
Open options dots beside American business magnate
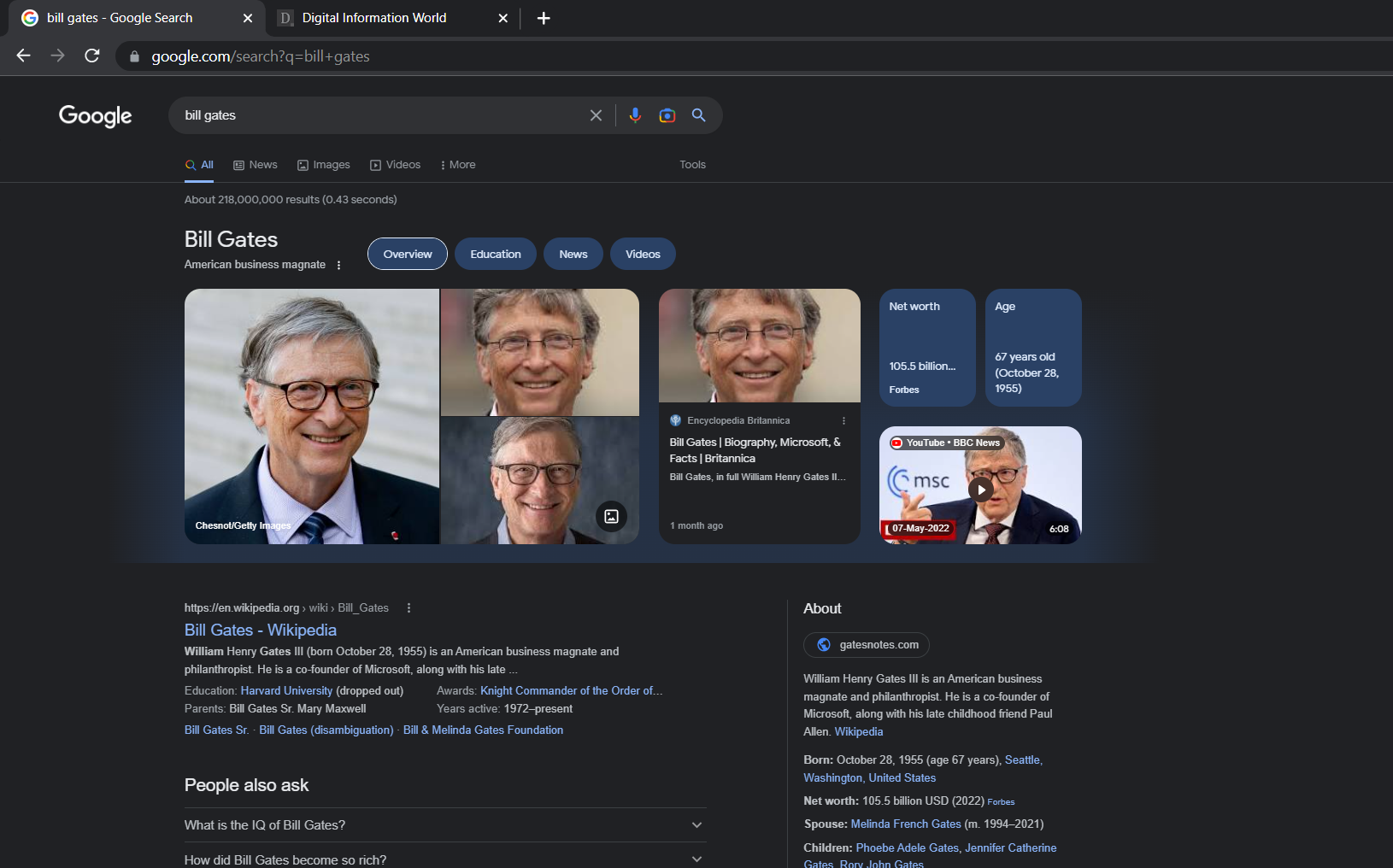[339, 265]
